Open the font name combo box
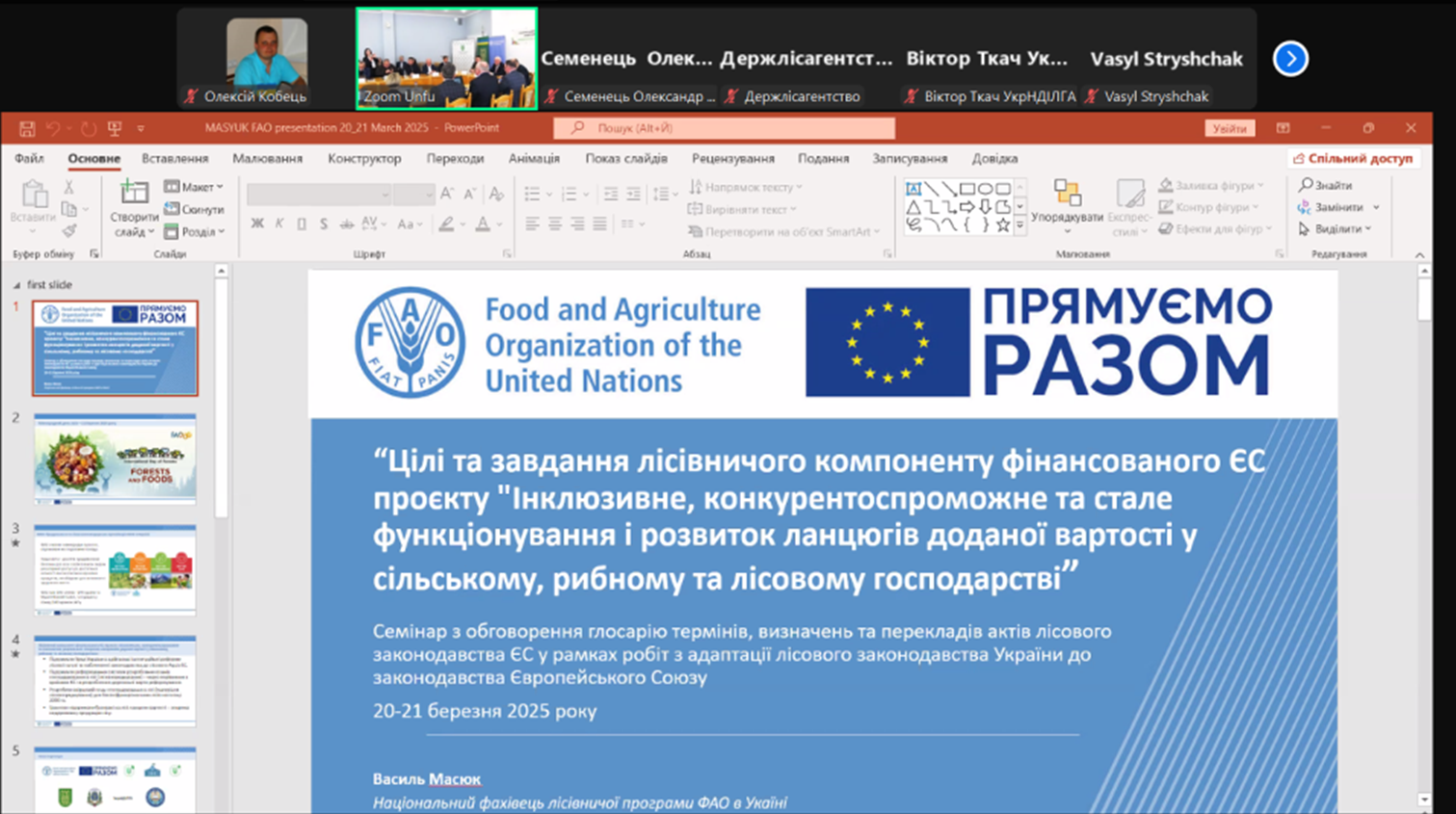The height and width of the screenshot is (814, 1456). tap(319, 195)
